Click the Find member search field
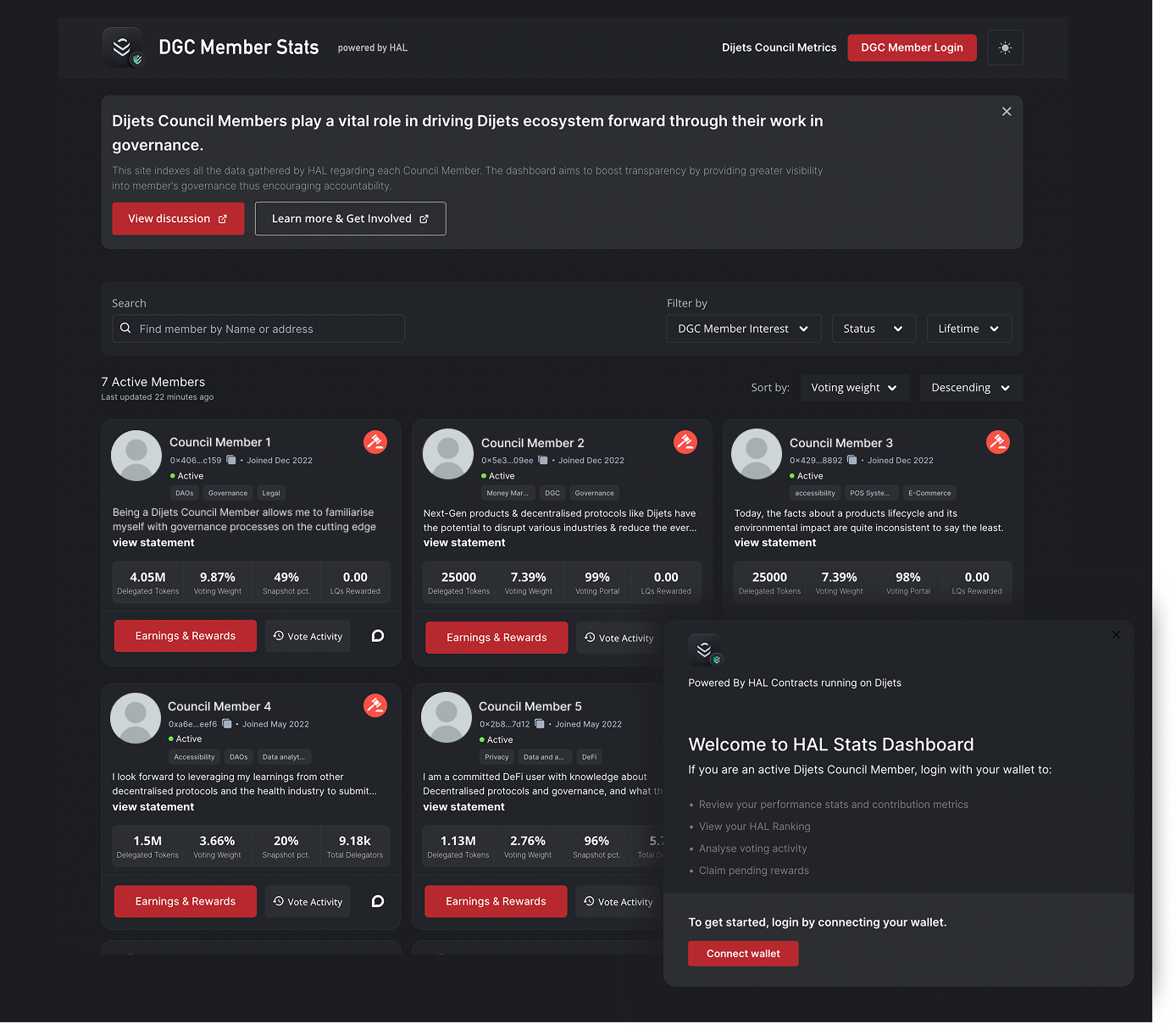 [x=258, y=329]
